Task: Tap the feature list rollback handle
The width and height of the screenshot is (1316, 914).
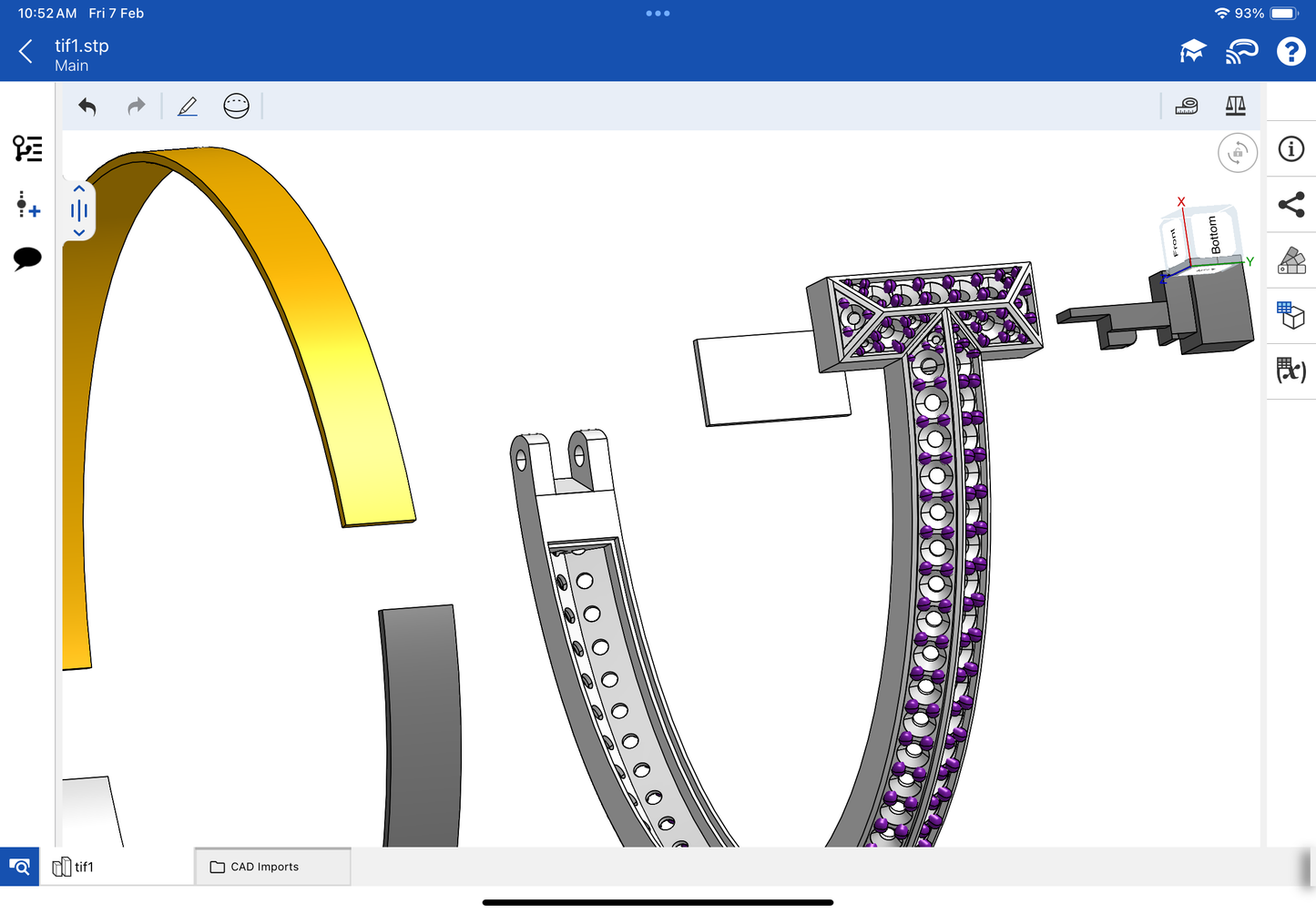Action: click(79, 211)
